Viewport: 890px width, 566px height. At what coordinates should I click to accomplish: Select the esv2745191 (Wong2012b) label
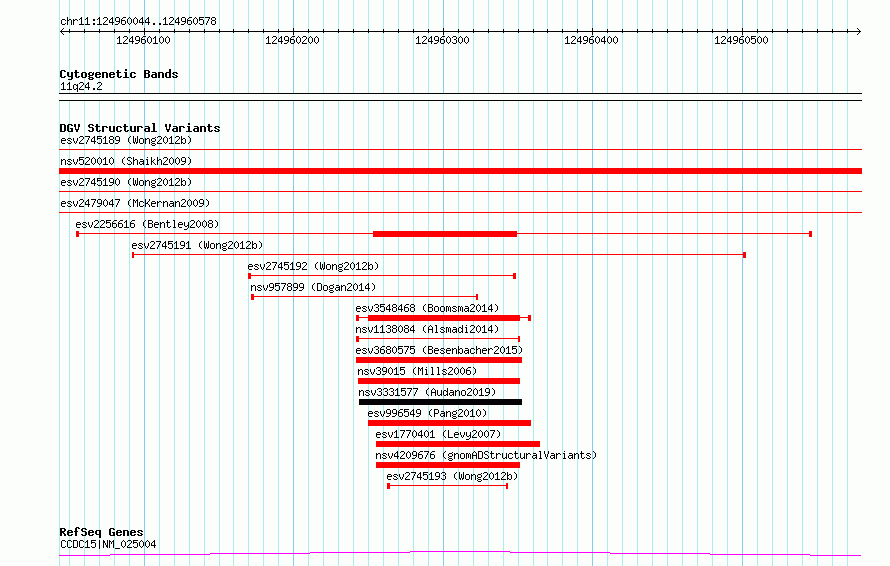coord(198,245)
